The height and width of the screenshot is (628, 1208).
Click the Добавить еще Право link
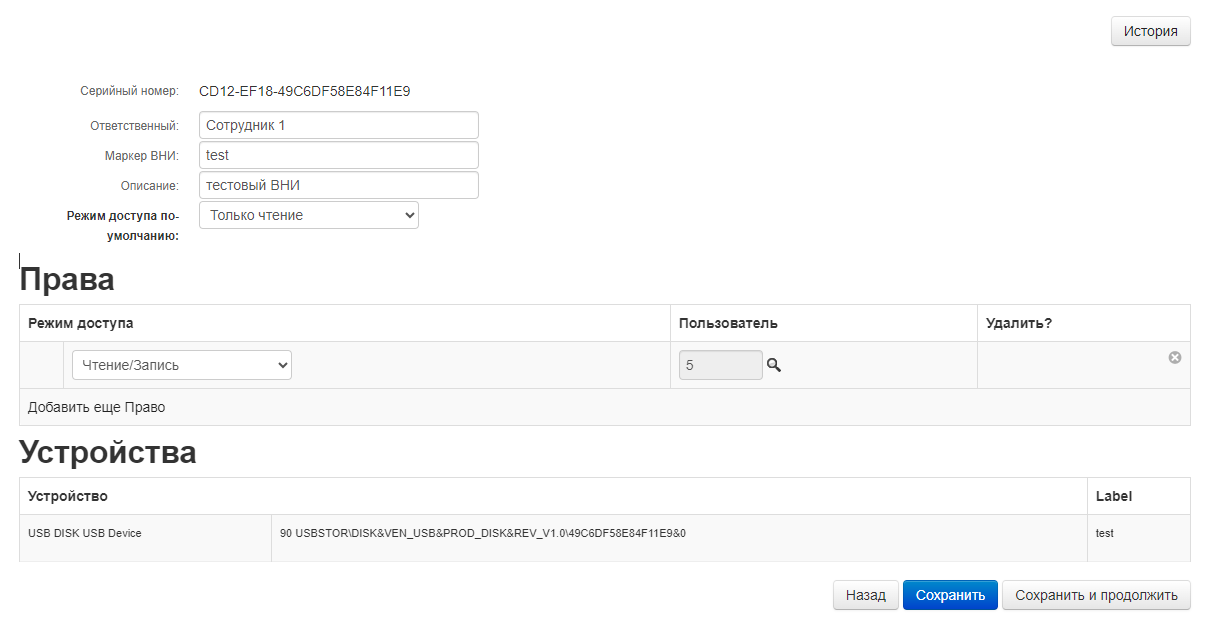coord(96,407)
